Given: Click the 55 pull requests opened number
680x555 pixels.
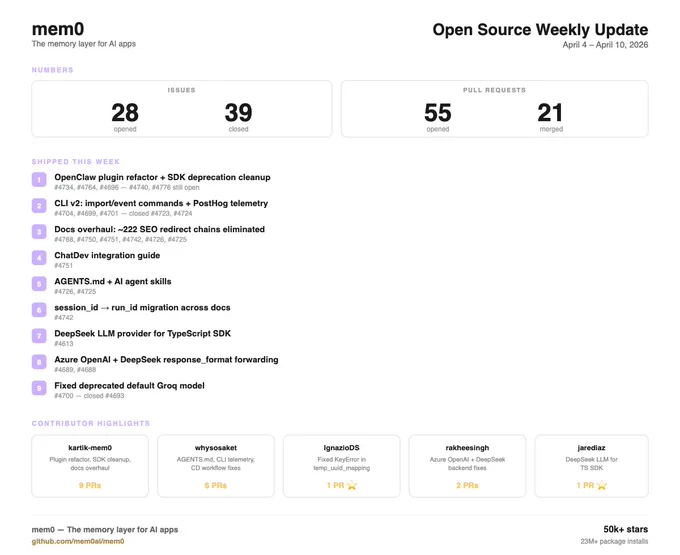Looking at the screenshot, I should (438, 113).
